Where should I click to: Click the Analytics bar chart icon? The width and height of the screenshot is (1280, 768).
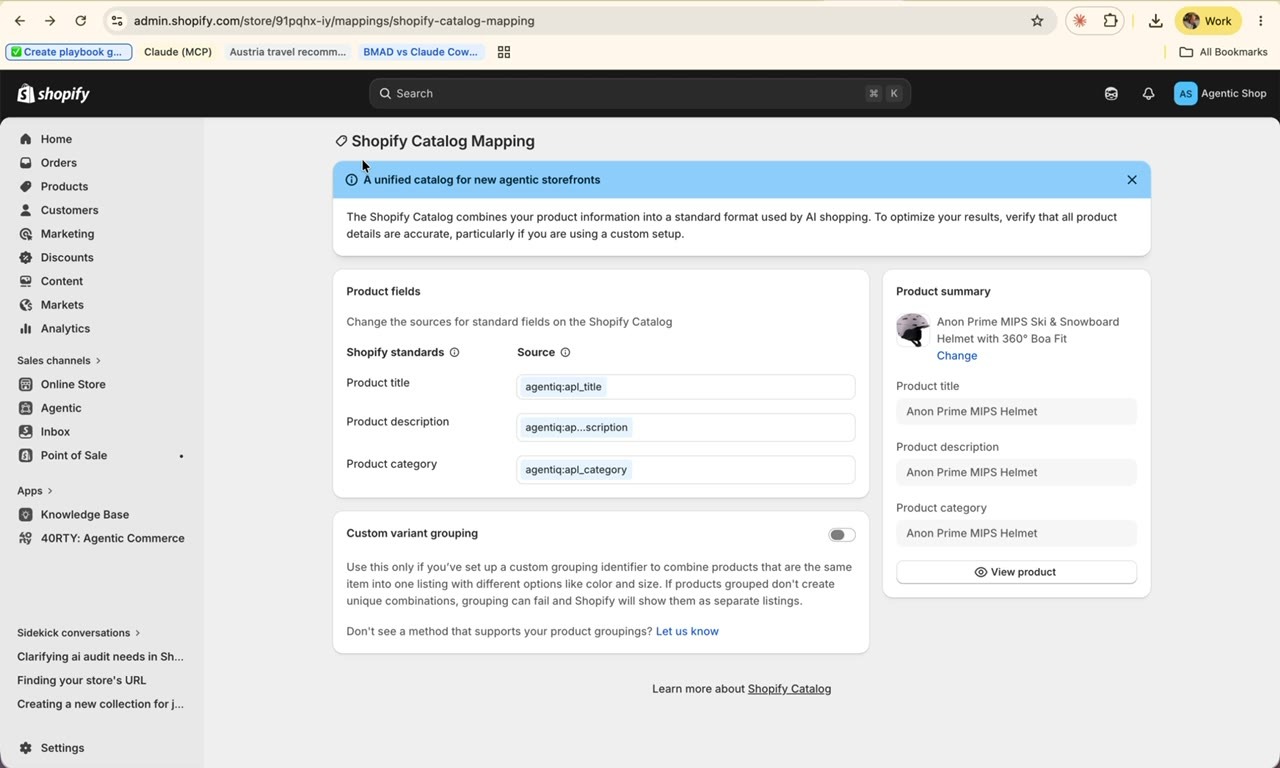pyautogui.click(x=26, y=328)
